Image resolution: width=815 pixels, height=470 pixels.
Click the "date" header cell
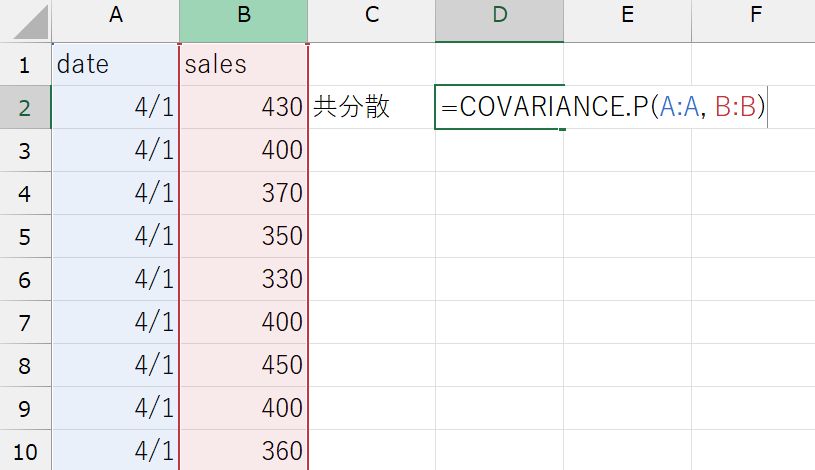115,65
